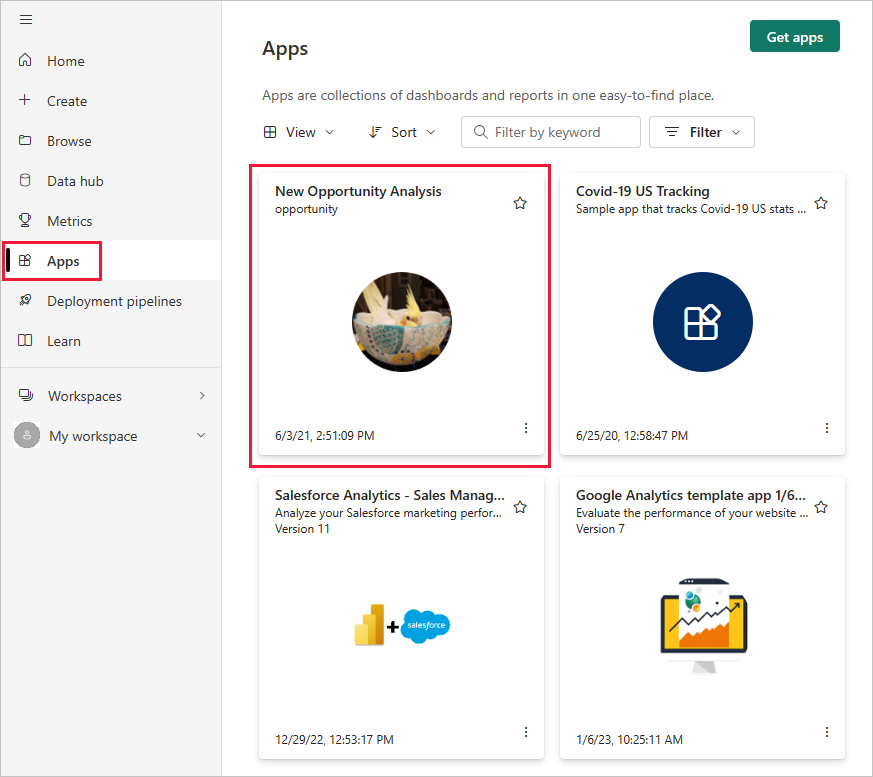Click 'Evaluate the performance of your website' text
The width and height of the screenshot is (873, 777).
[691, 513]
